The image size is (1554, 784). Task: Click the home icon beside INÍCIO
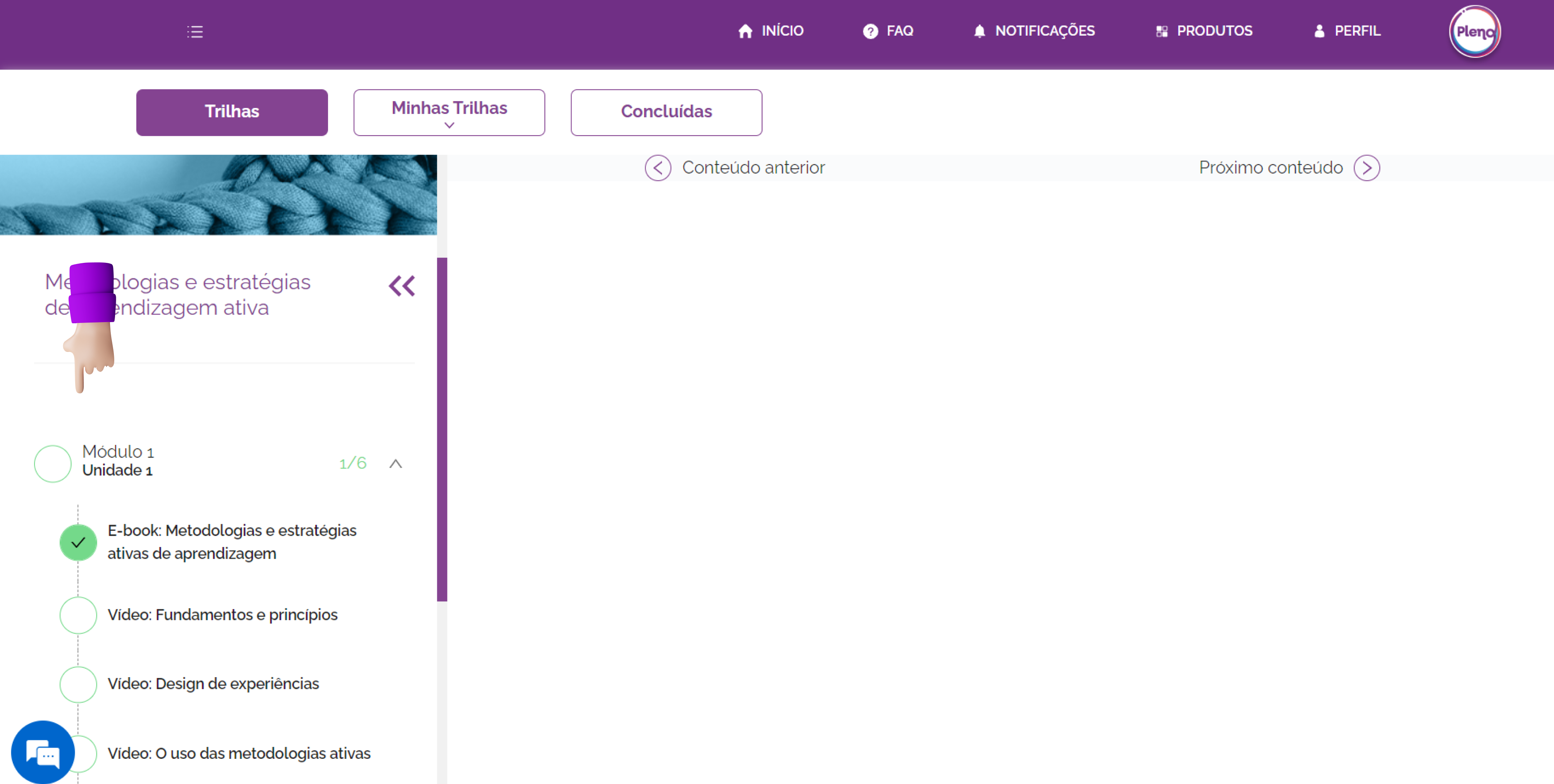(745, 31)
